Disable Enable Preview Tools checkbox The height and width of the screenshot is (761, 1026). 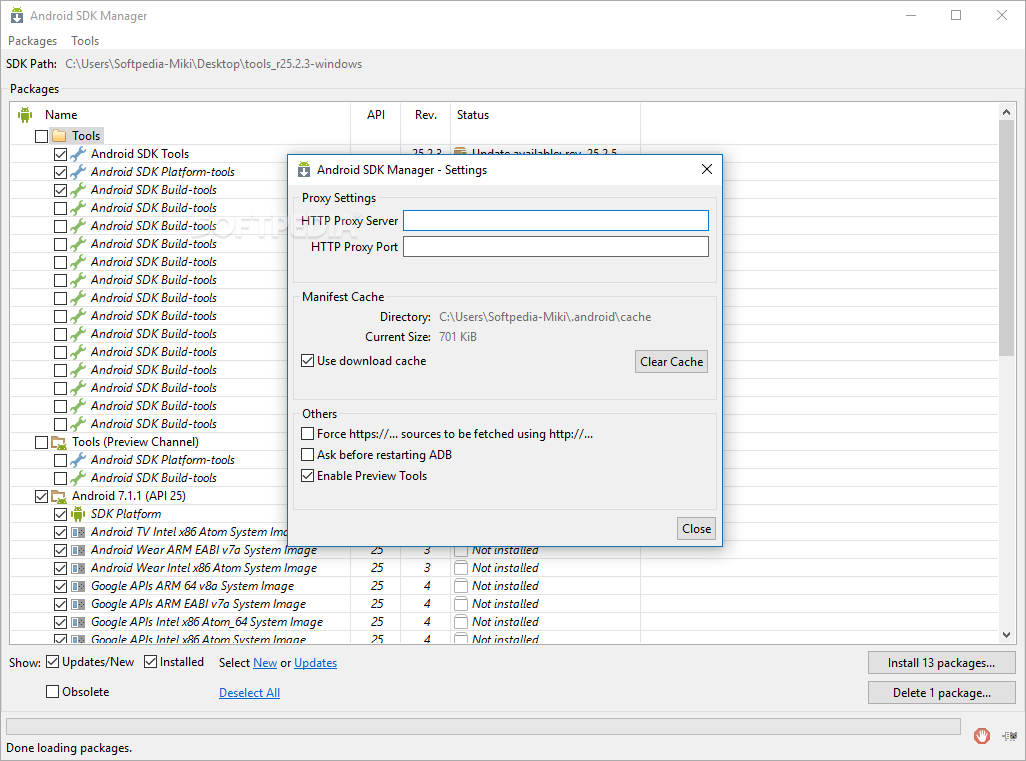[308, 476]
